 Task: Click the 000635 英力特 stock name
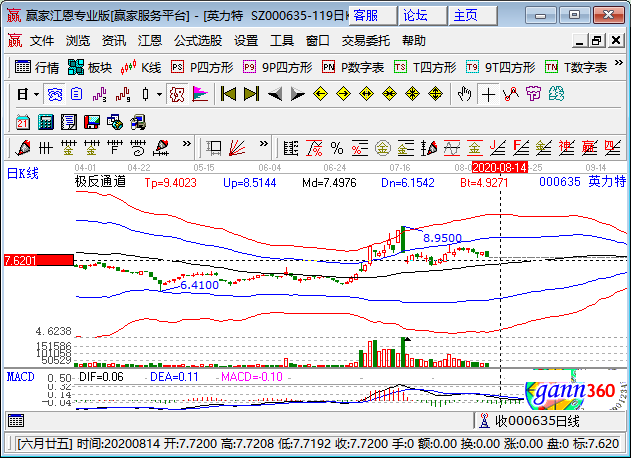click(583, 182)
